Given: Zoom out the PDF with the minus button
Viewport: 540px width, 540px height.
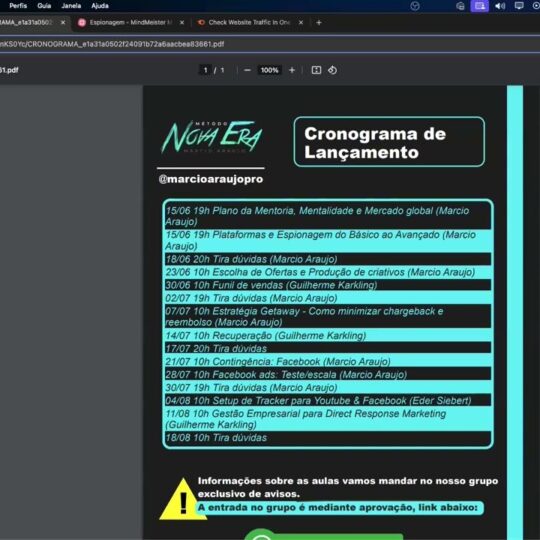Looking at the screenshot, I should (247, 70).
